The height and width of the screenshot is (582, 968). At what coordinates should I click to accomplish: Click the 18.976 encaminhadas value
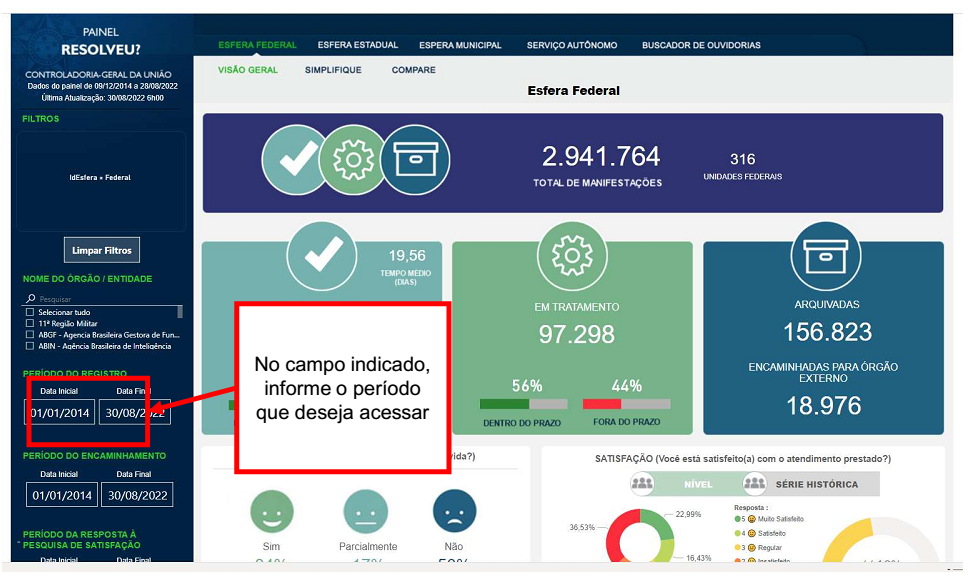(824, 405)
